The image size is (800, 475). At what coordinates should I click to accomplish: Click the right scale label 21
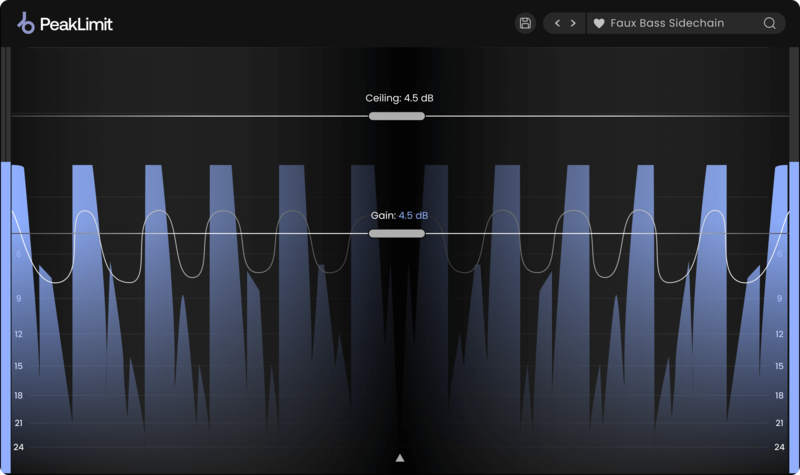779,423
